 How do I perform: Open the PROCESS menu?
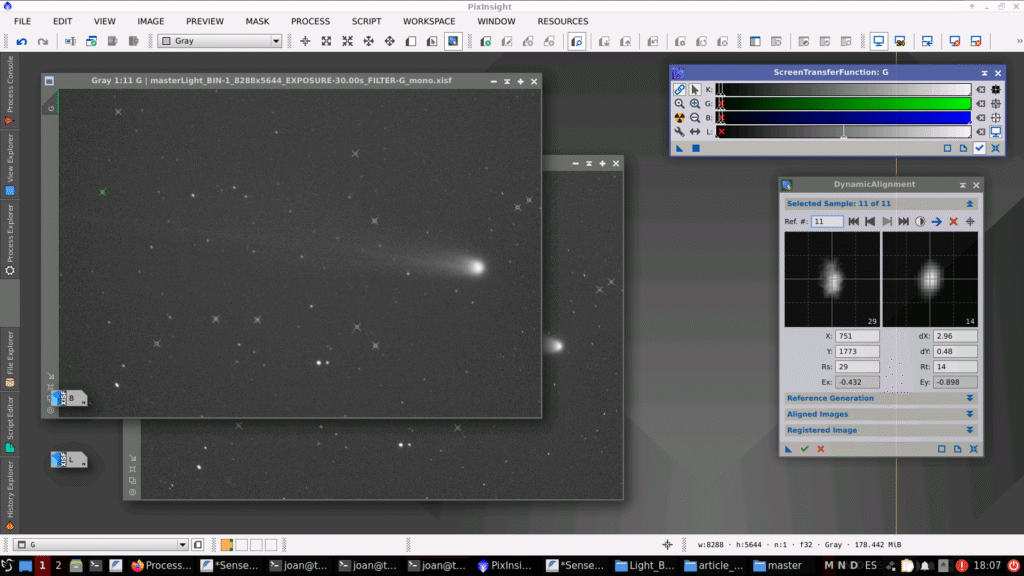(x=310, y=21)
